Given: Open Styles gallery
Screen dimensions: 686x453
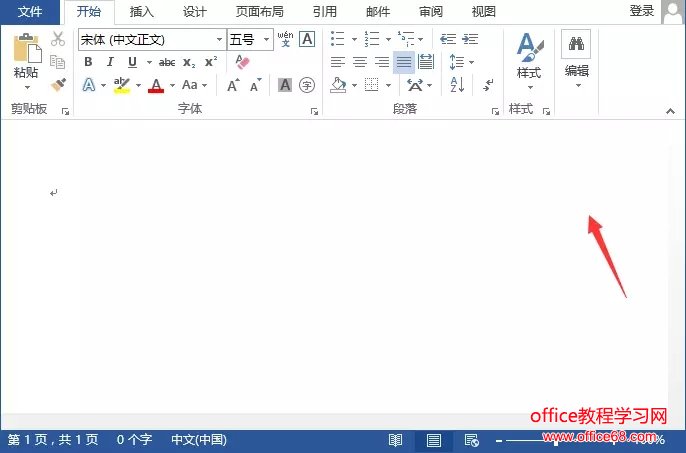Looking at the screenshot, I should pyautogui.click(x=529, y=60).
